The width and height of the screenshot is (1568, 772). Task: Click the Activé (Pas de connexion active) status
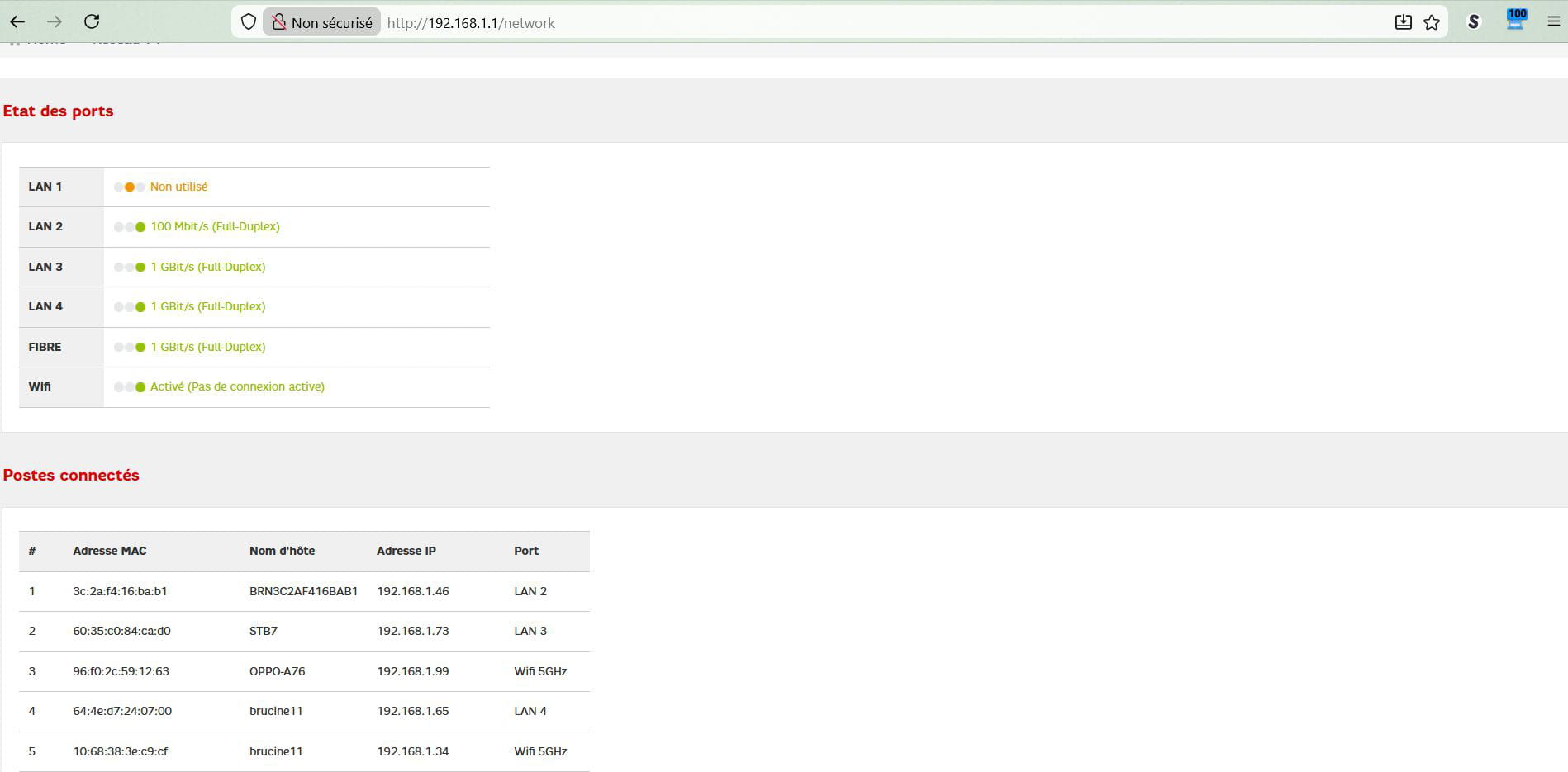(237, 386)
